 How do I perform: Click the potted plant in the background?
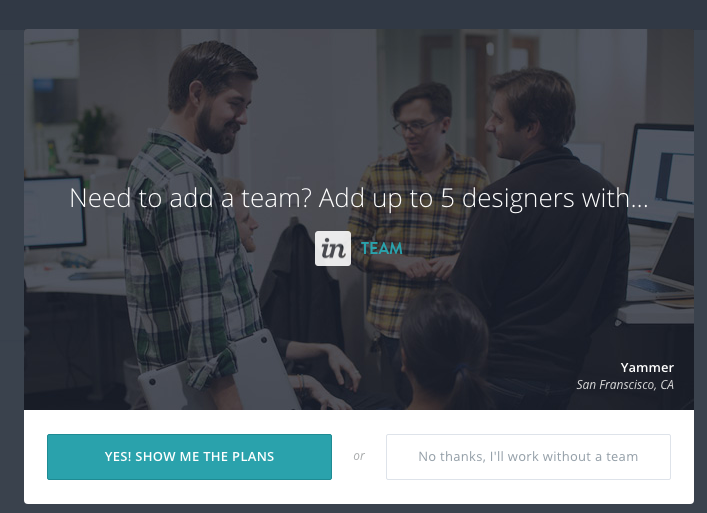point(92,133)
